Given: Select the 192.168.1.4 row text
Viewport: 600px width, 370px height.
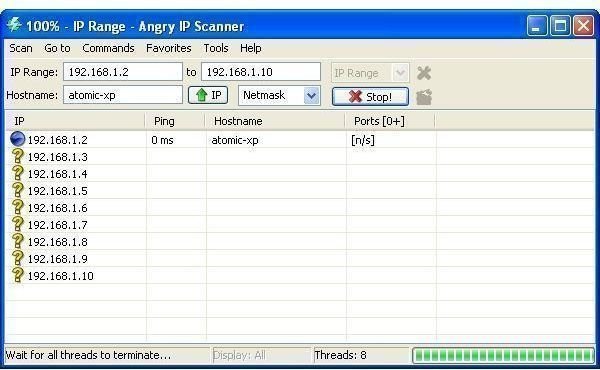Looking at the screenshot, I should pos(57,174).
